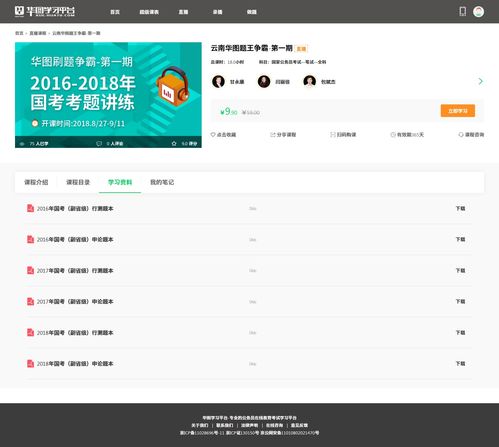Click the heart icon for 点击收藏
Screen dimensions: 499x447
(213, 135)
